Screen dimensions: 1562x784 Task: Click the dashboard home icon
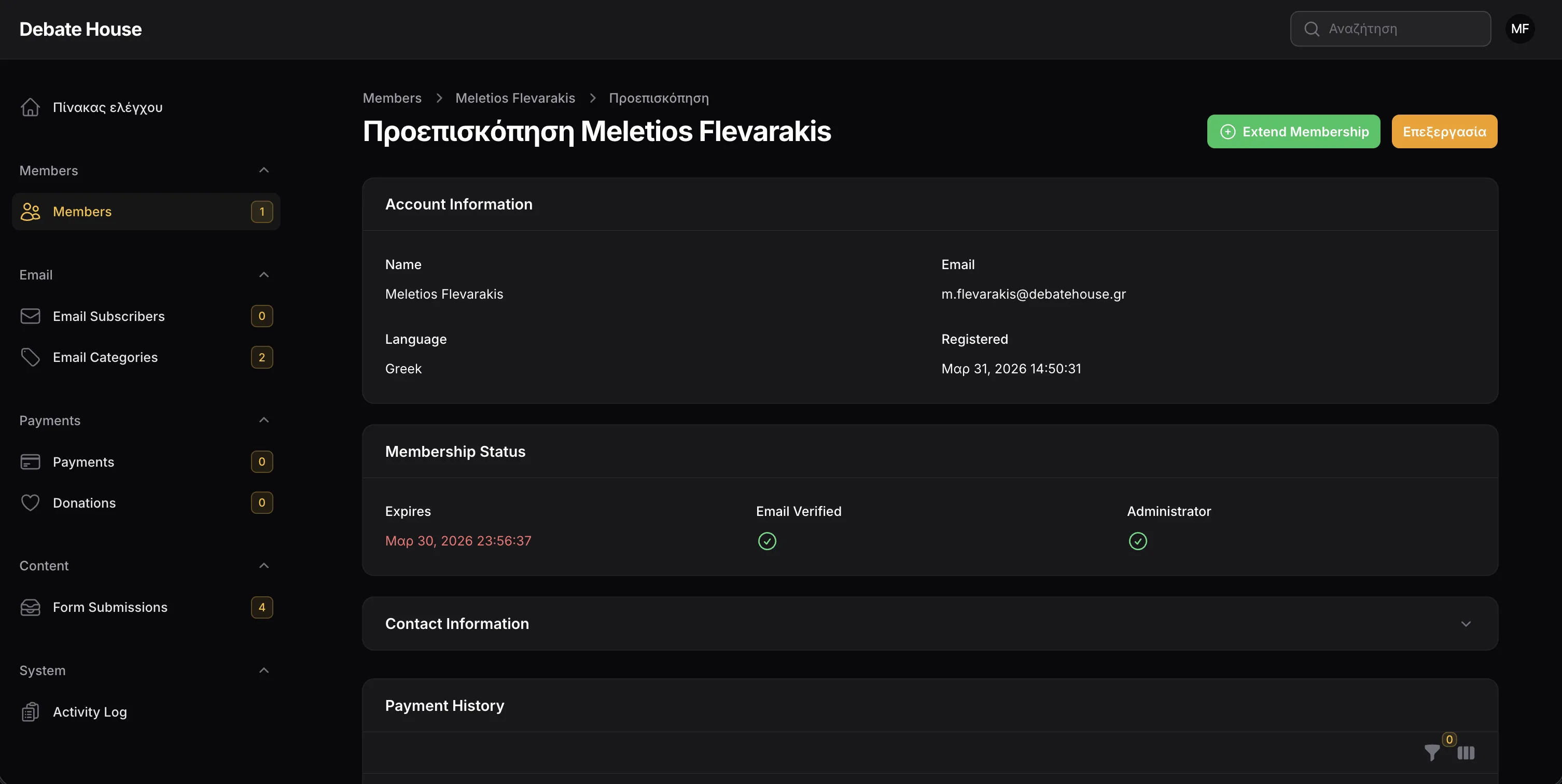30,107
